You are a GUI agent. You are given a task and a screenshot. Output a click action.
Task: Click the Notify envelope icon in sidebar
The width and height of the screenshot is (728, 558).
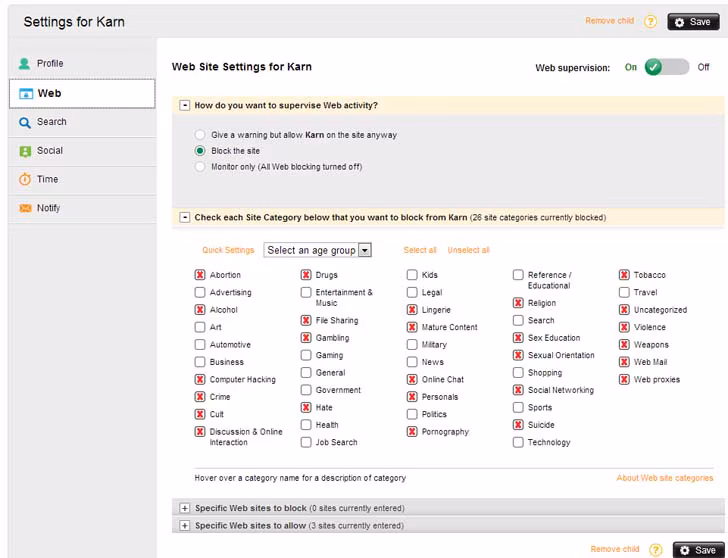click(x=25, y=209)
